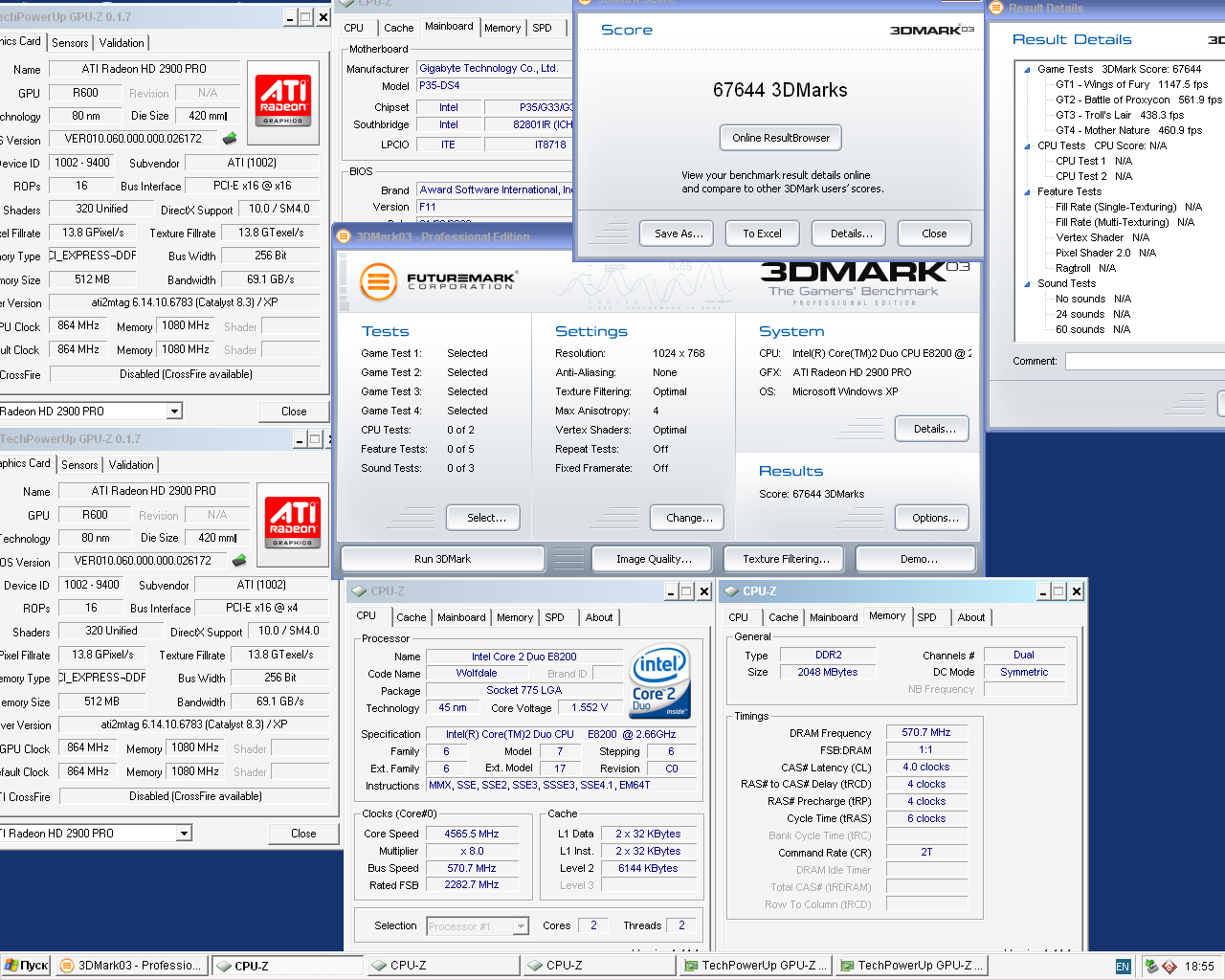Click the Run 3DMark button
This screenshot has height=980, width=1225.
443,559
